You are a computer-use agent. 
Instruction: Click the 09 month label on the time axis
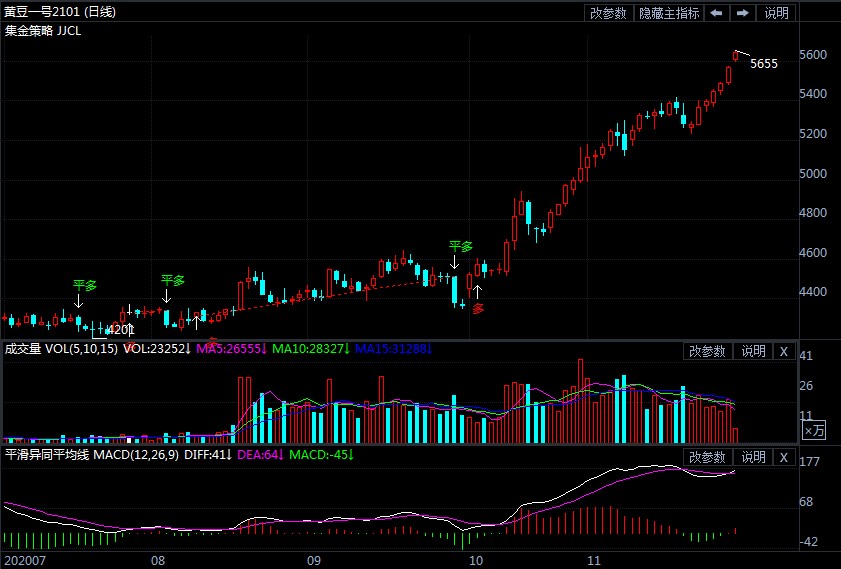click(314, 561)
